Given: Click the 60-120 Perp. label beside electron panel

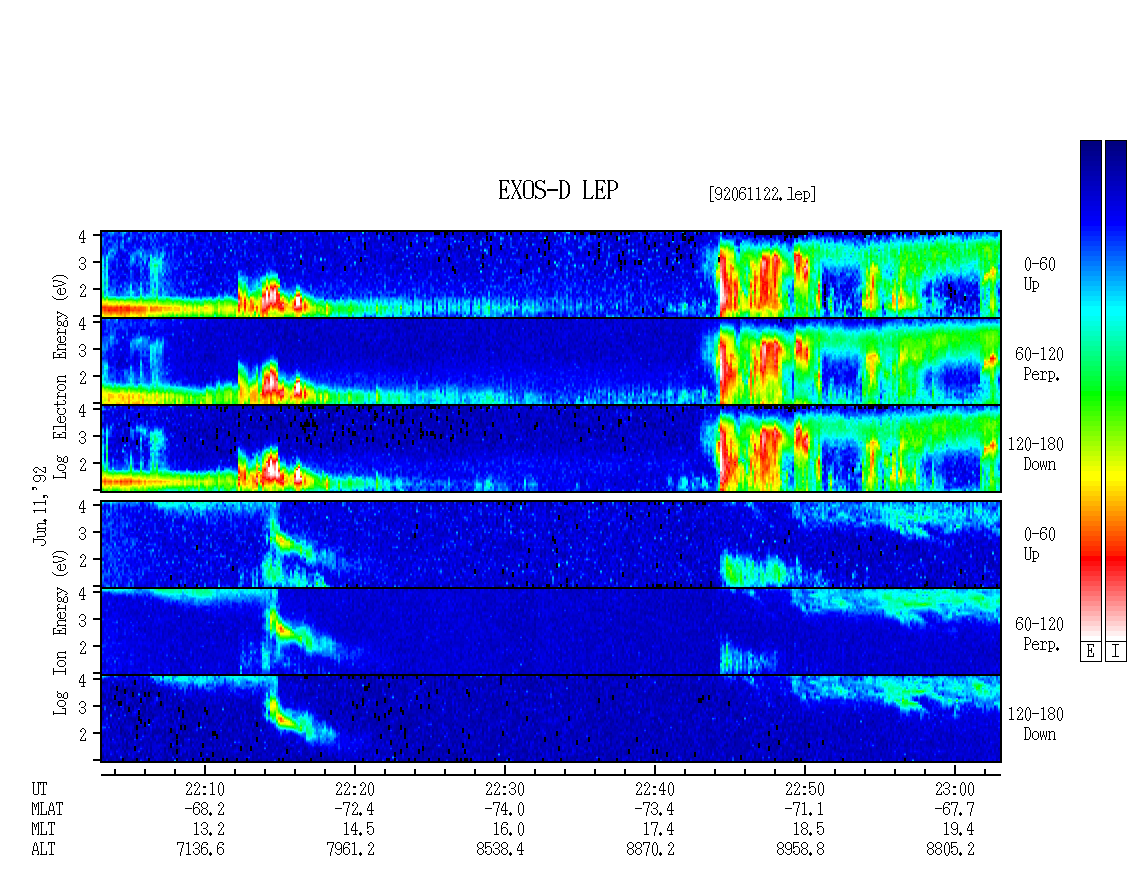Looking at the screenshot, I should click(x=1039, y=364).
